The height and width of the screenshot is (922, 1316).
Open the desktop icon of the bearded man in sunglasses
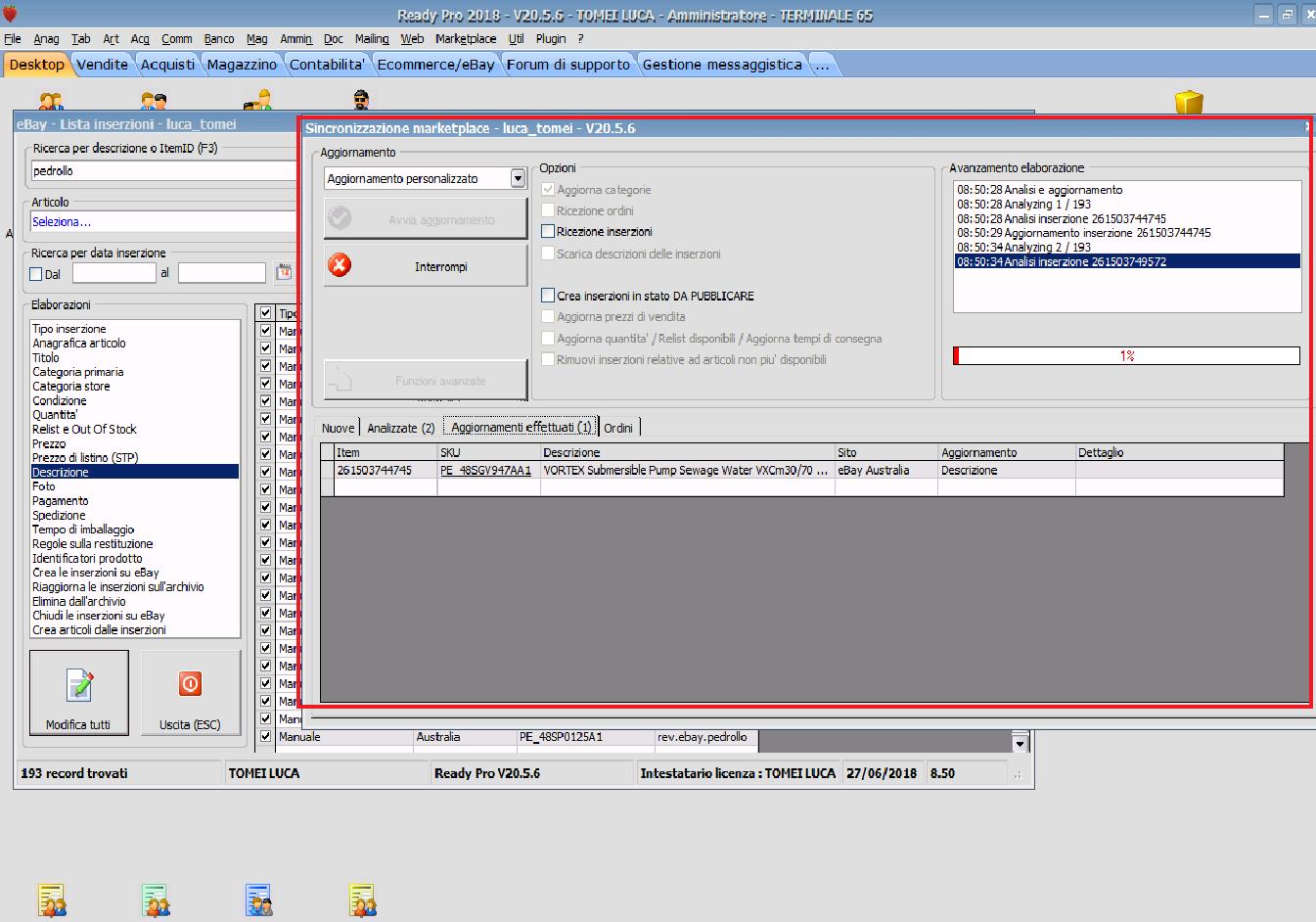point(361,99)
